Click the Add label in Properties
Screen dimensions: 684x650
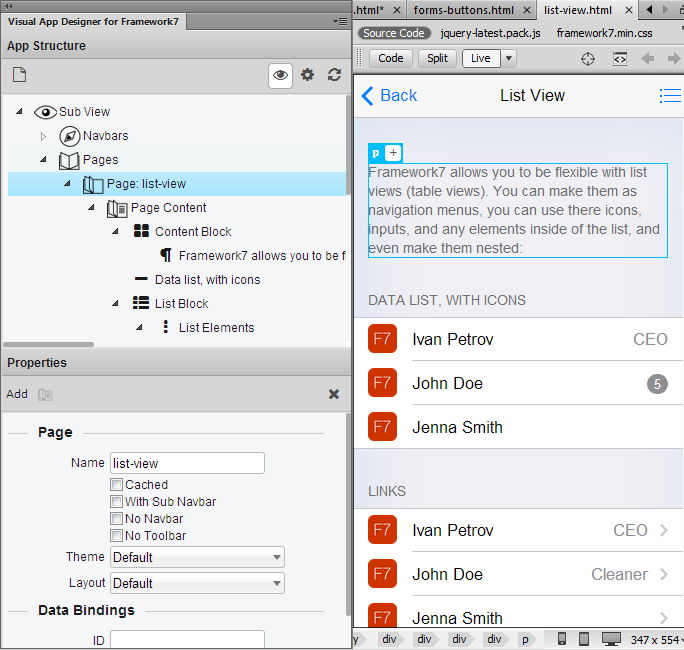coord(17,394)
